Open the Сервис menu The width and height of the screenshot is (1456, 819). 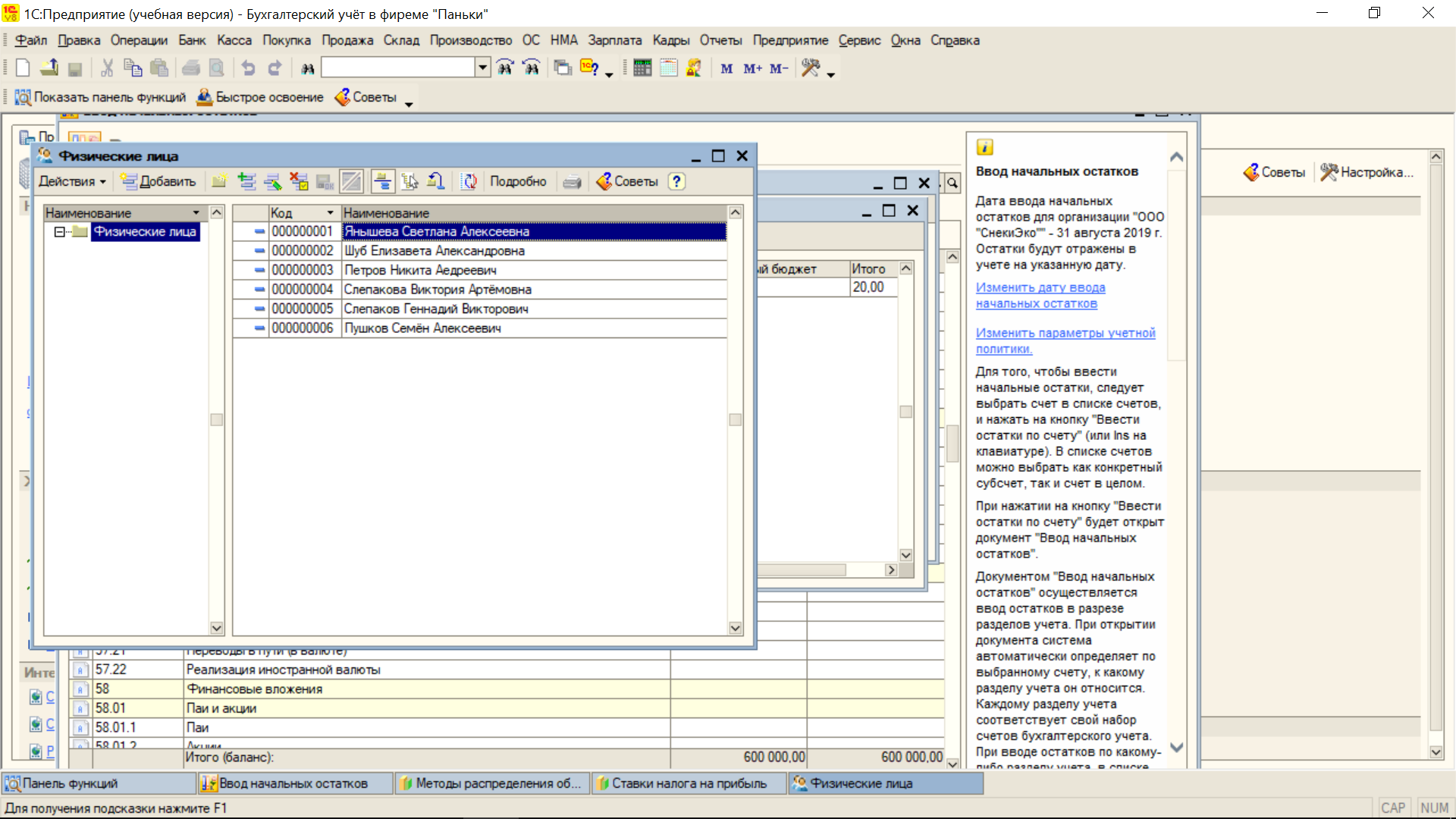pos(859,40)
